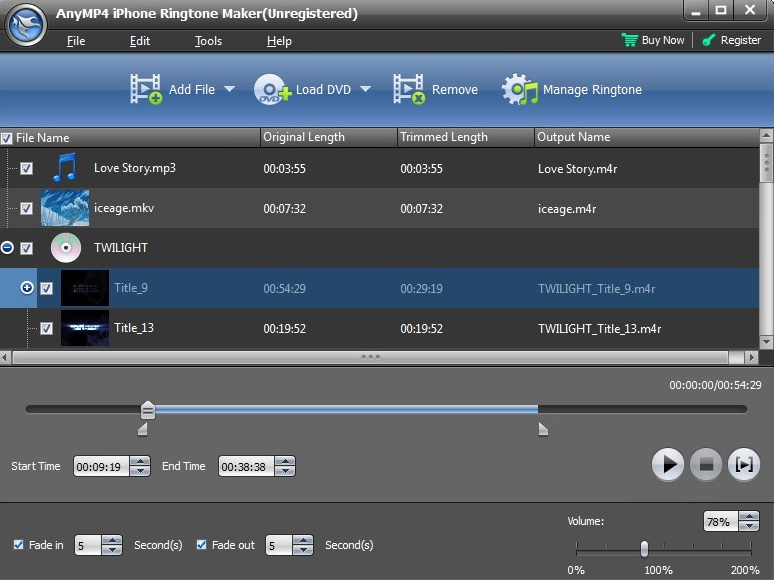The image size is (774, 580).
Task: Toggle the select-all File Name checkbox
Action: (x=6, y=138)
